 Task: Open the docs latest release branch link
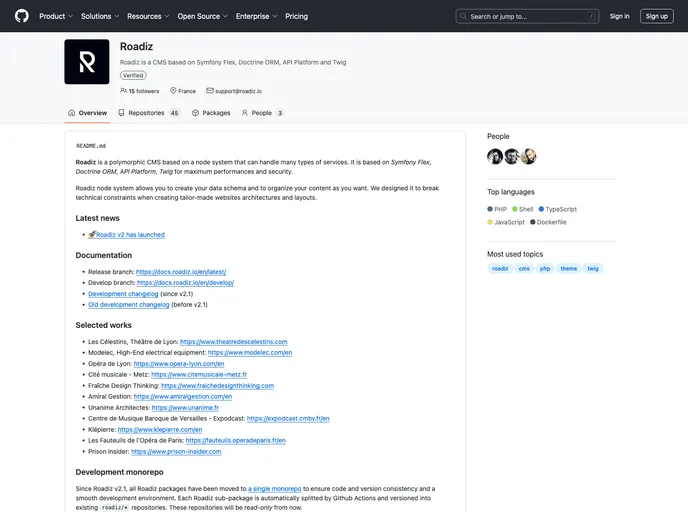(x=181, y=272)
